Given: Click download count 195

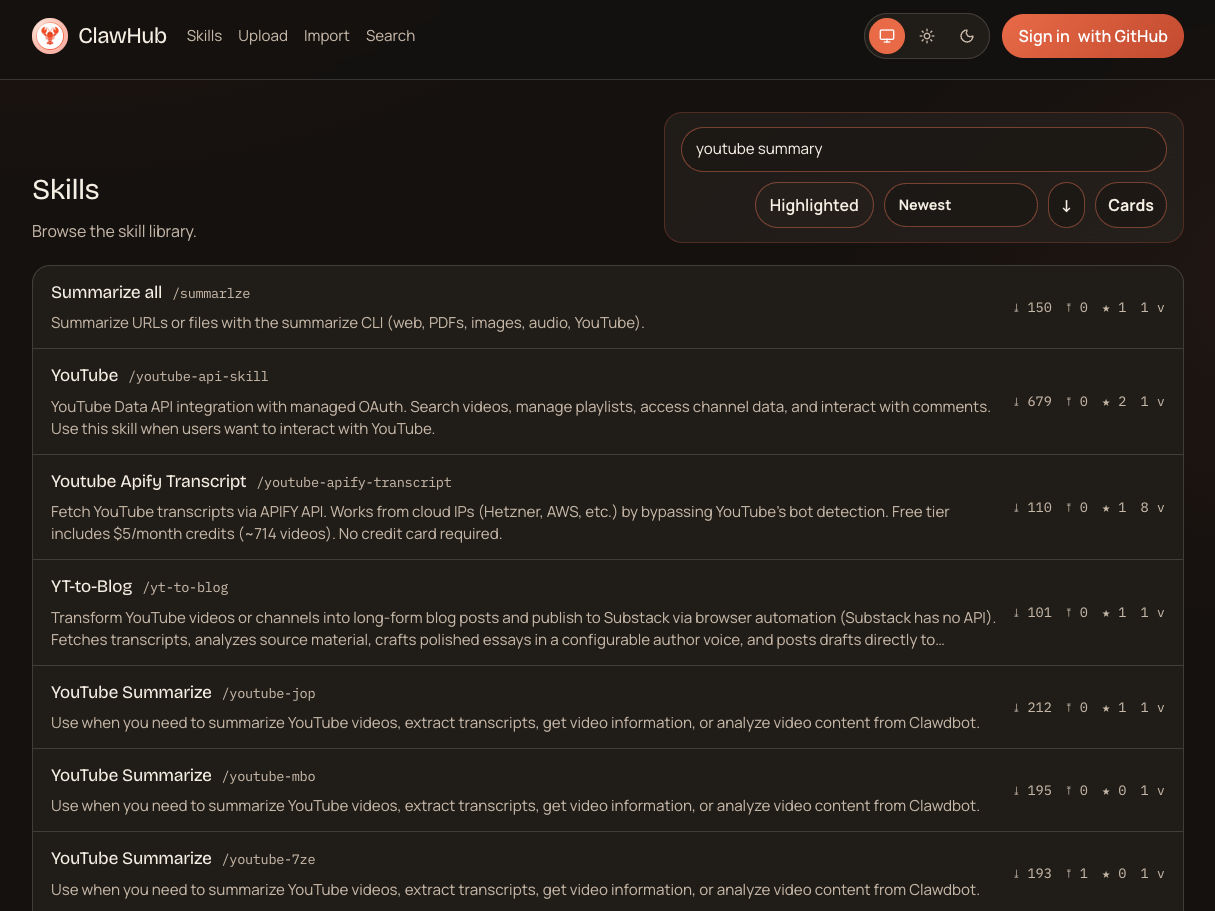Looking at the screenshot, I should click(x=1032, y=790).
